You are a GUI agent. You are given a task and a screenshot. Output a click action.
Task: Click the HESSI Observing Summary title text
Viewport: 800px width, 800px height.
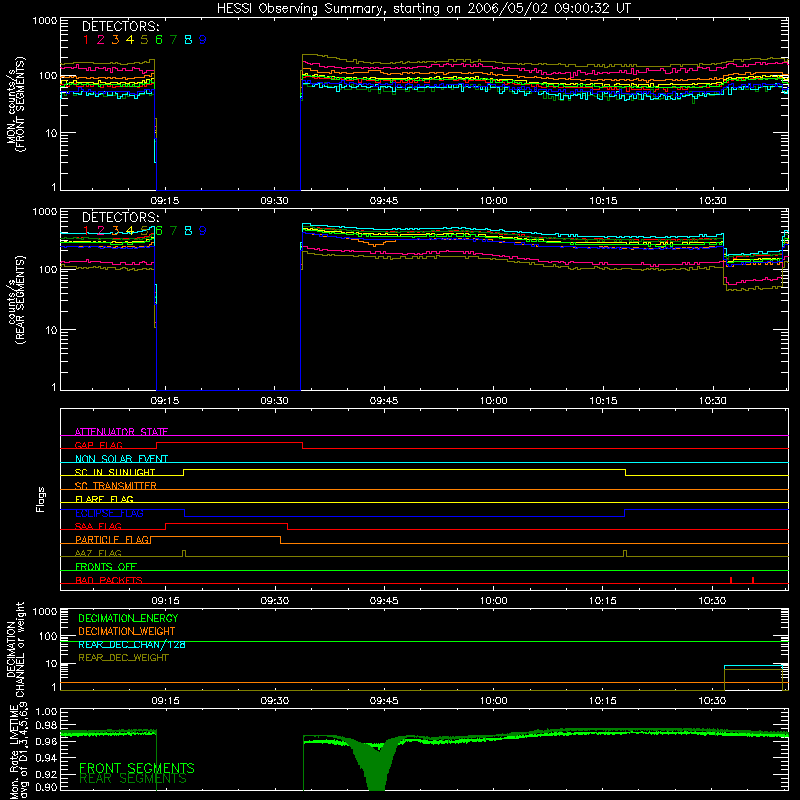click(423, 8)
